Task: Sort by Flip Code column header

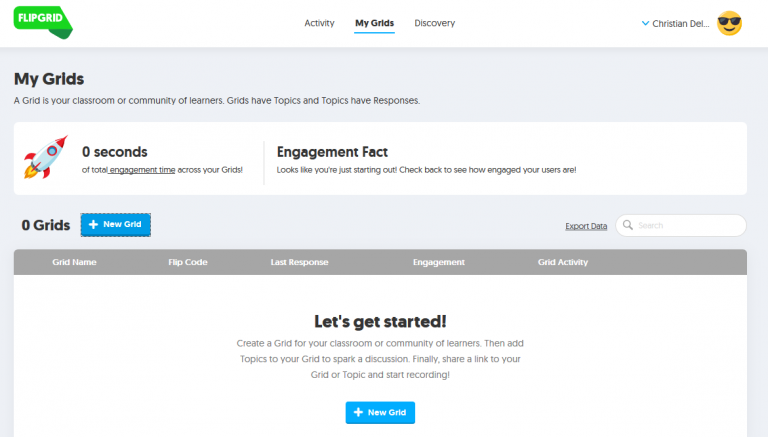Action: click(188, 262)
